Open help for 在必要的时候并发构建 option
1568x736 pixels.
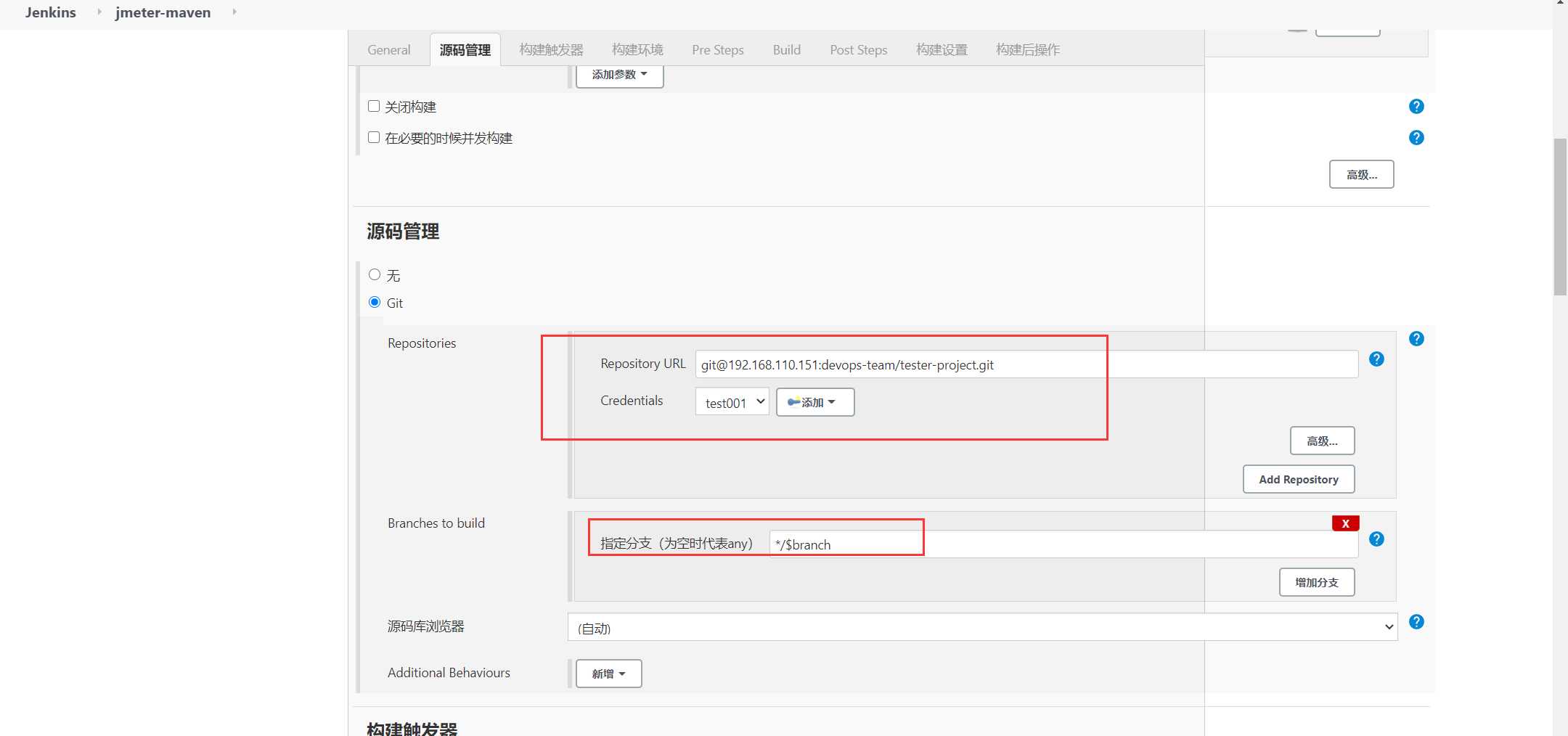click(x=1416, y=138)
